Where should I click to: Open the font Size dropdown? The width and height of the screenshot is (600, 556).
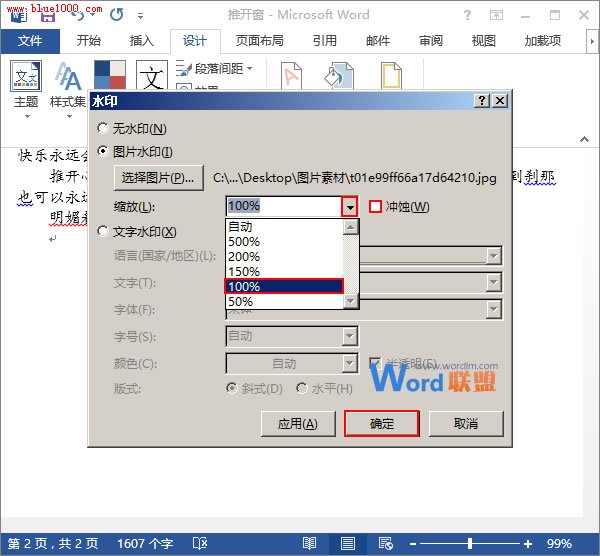pos(350,336)
